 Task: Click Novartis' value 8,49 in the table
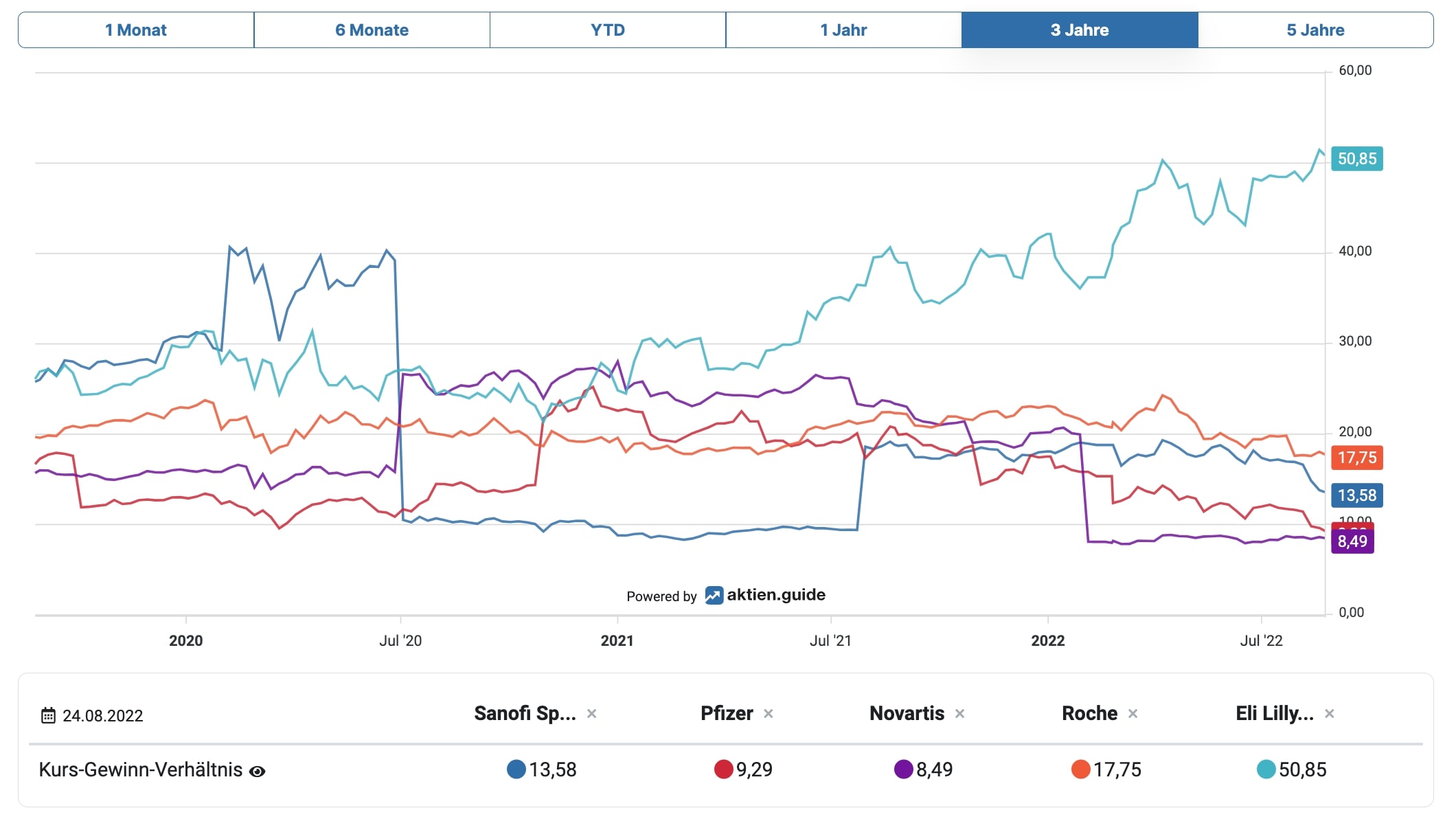coord(934,770)
